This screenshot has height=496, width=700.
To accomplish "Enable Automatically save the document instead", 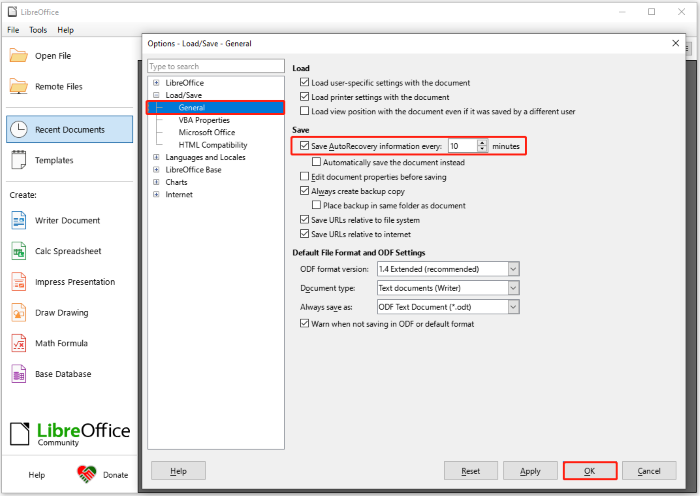I will [x=317, y=162].
